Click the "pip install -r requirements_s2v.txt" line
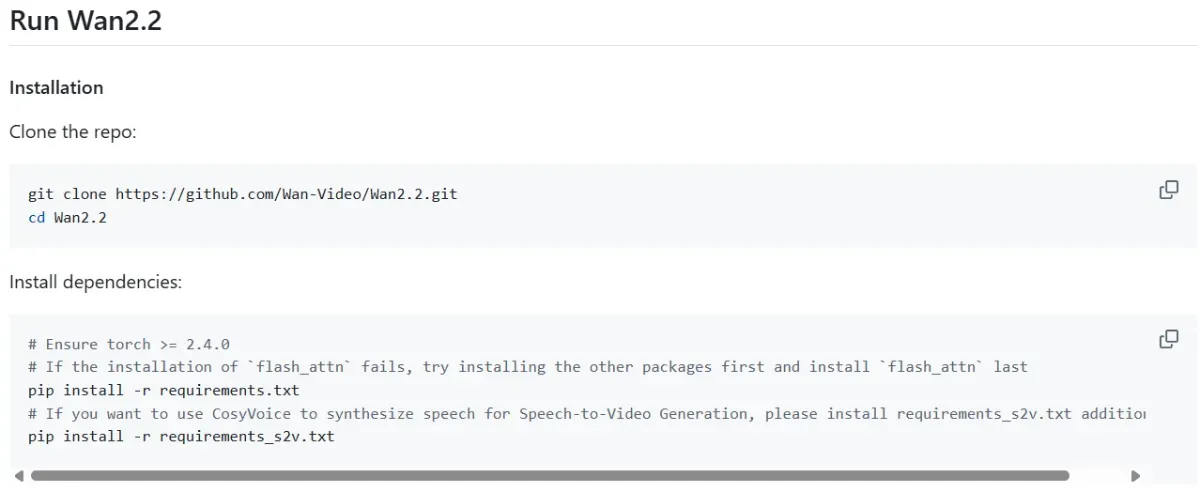Image resolution: width=1200 pixels, height=490 pixels. 181,436
